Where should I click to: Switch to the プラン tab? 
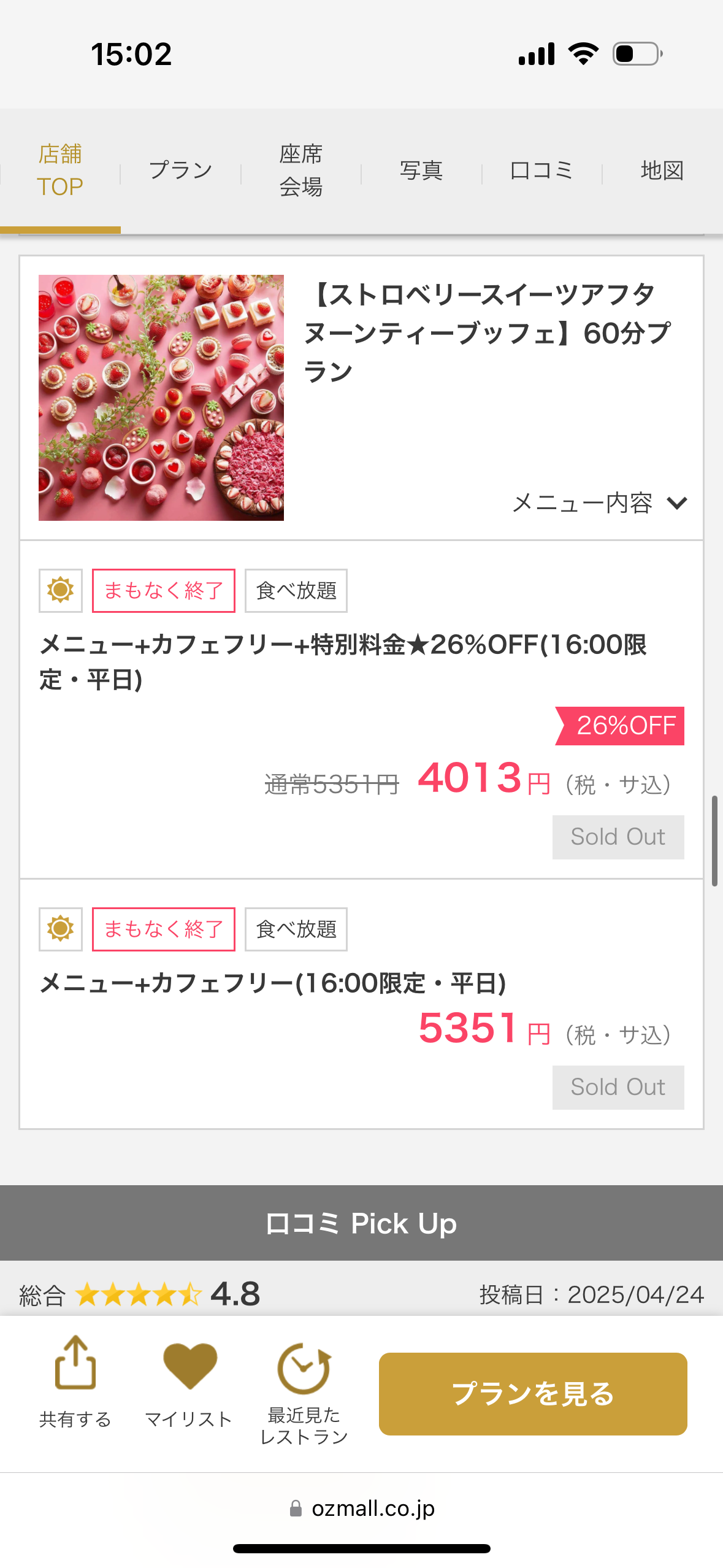(x=181, y=171)
